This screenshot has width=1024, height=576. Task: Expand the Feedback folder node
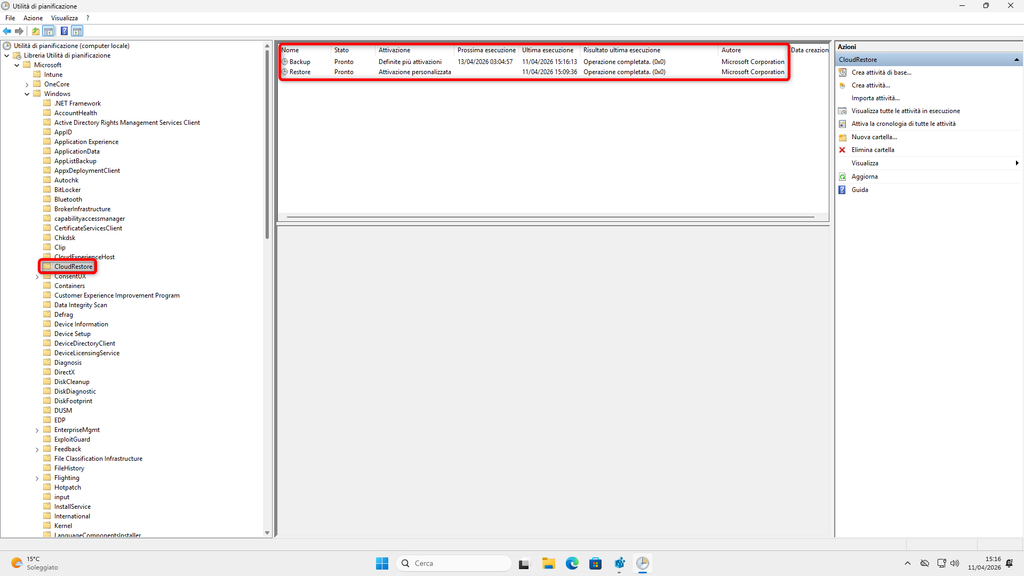37,449
